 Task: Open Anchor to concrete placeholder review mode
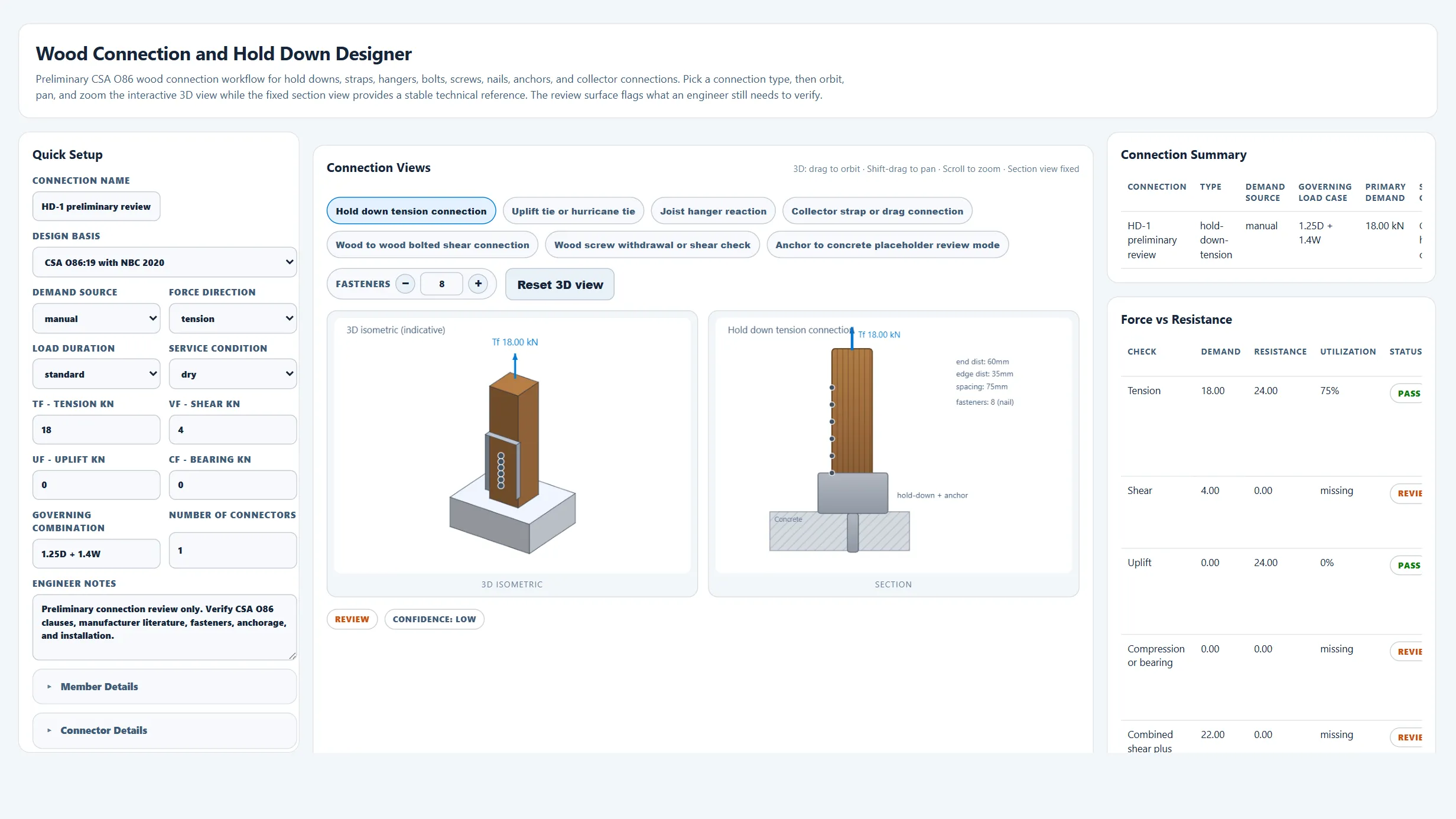tap(887, 245)
